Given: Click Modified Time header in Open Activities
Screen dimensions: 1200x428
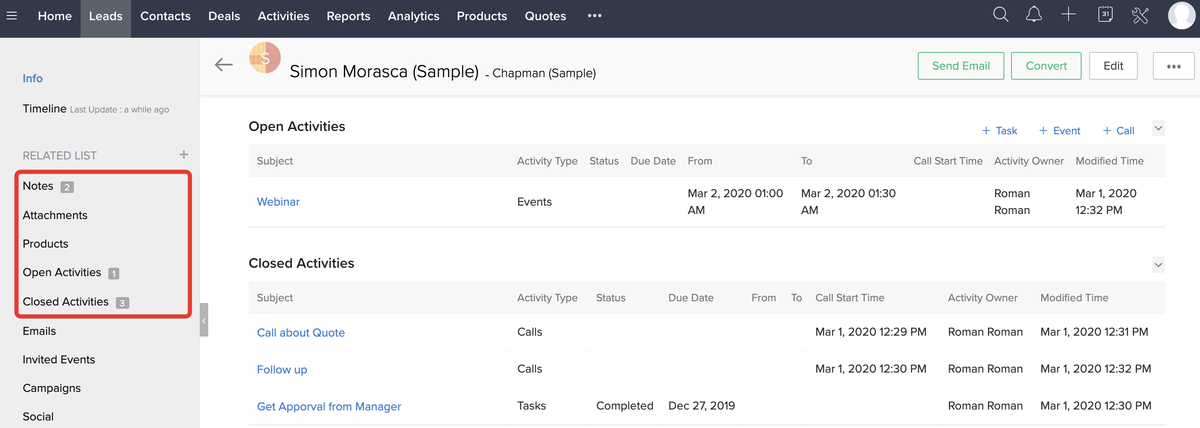Looking at the screenshot, I should point(1110,161).
